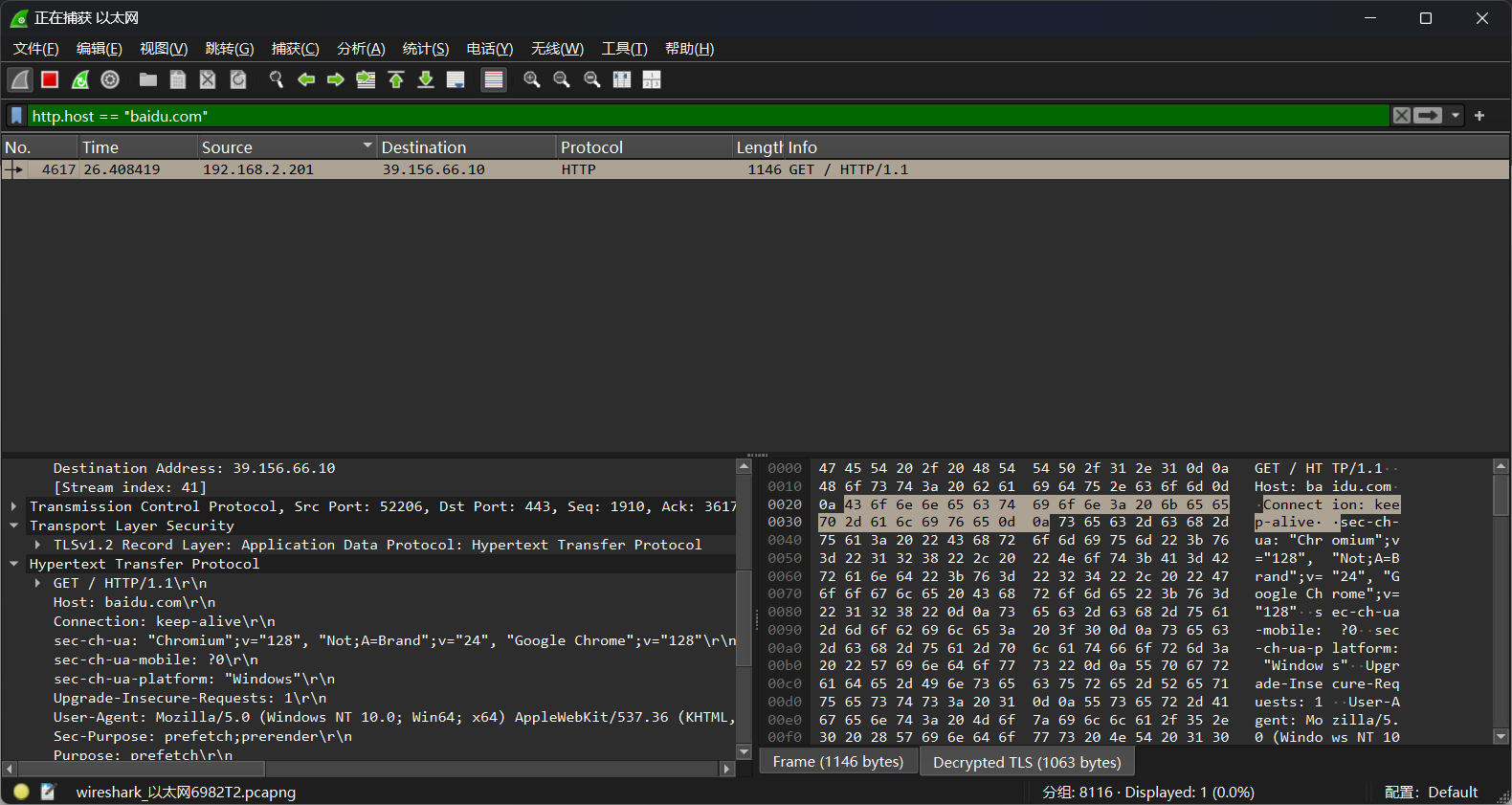Click the resize columns icon
This screenshot has height=805, width=1512.
(622, 79)
